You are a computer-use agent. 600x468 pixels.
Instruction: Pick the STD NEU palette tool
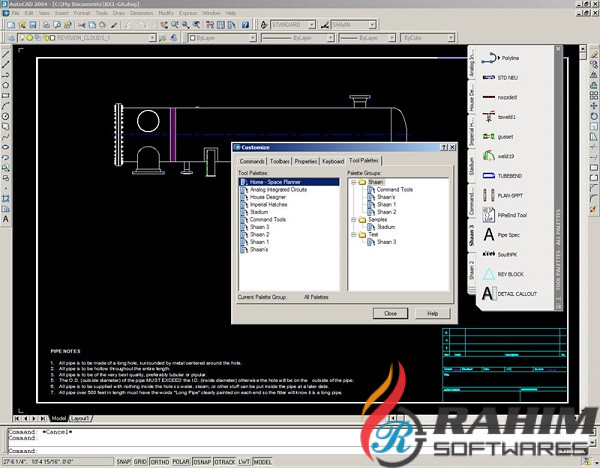point(500,77)
